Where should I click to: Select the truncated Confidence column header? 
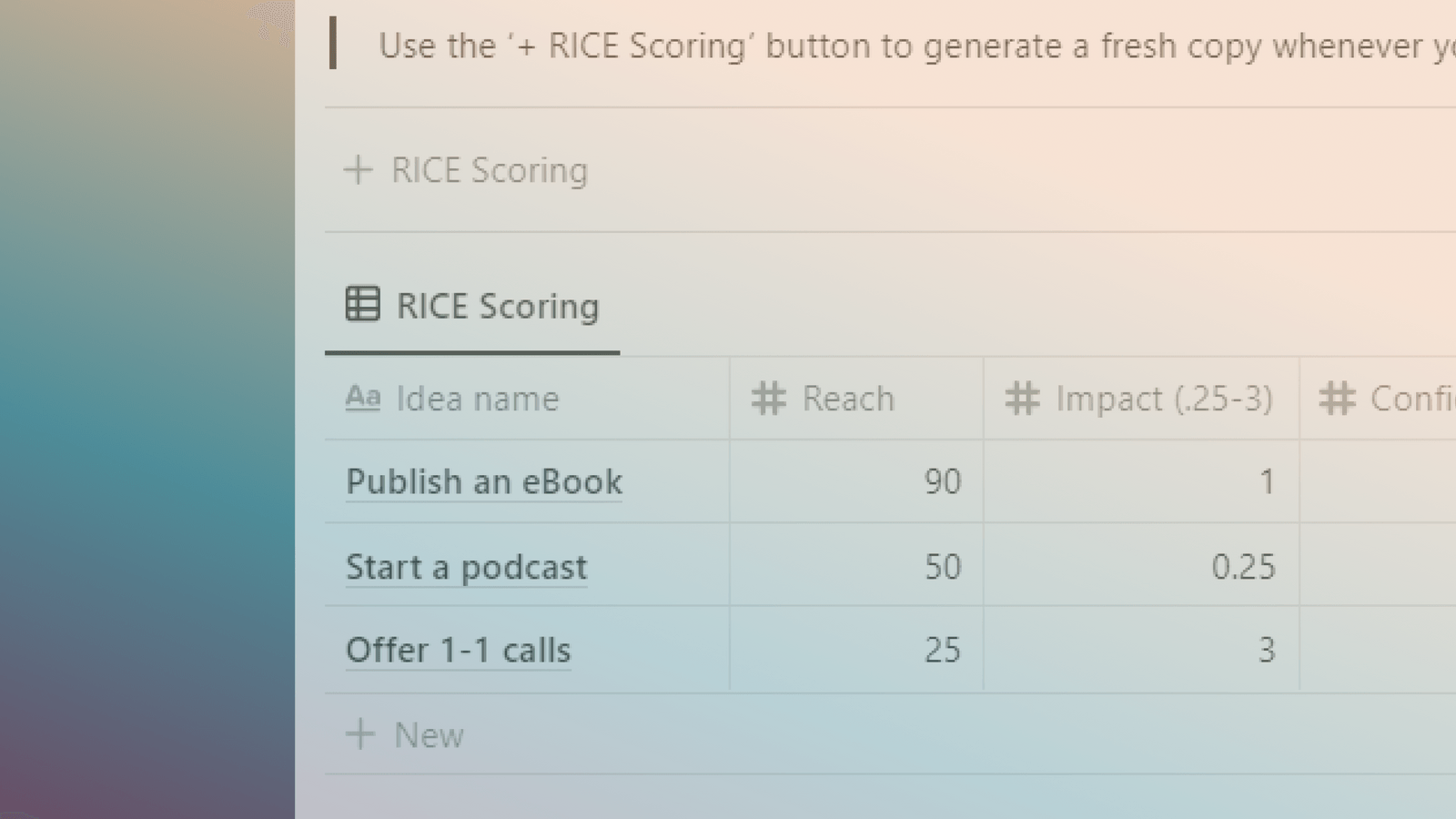(1401, 398)
